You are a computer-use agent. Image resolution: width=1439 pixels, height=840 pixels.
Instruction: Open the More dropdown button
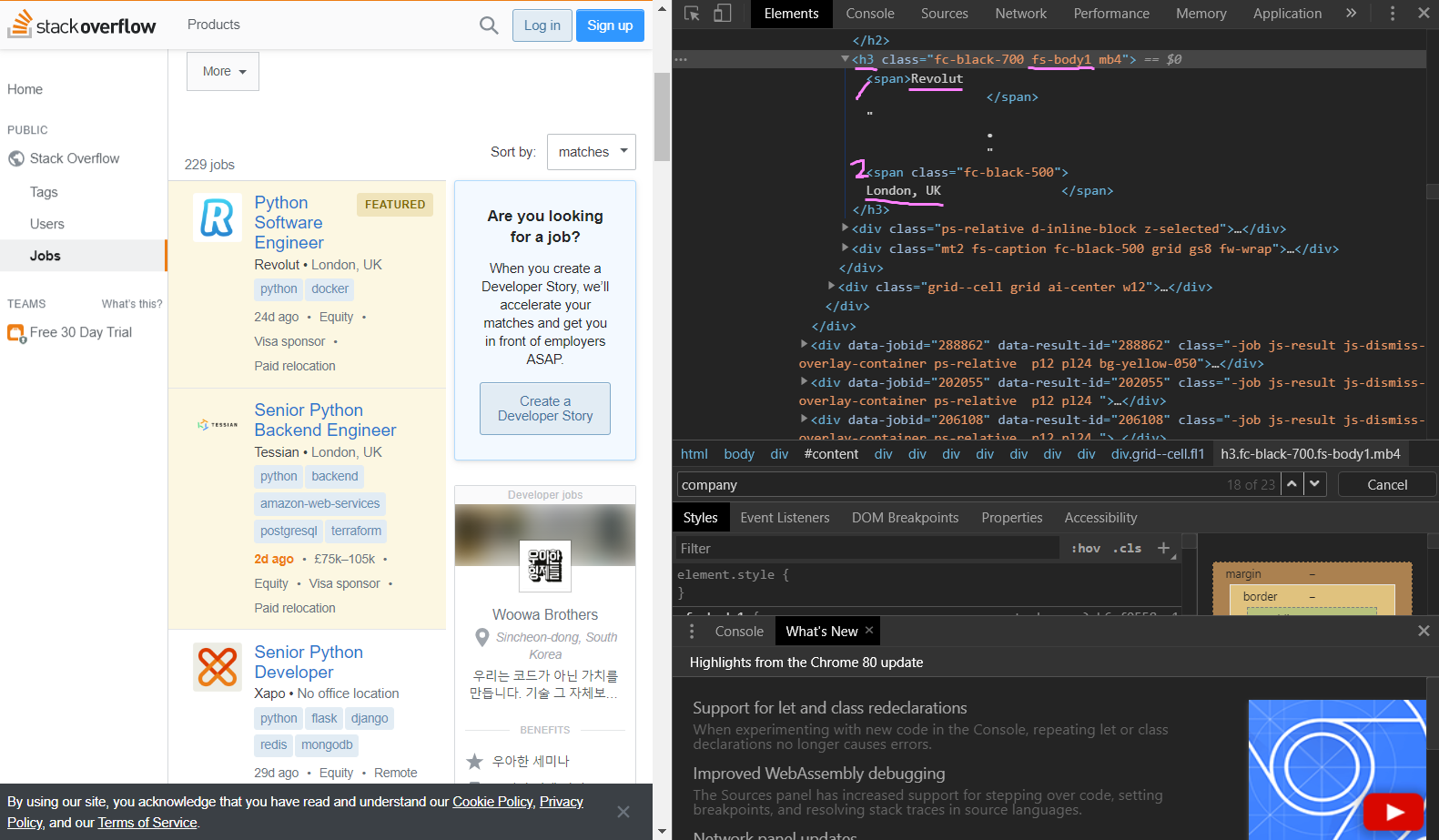[x=223, y=71]
